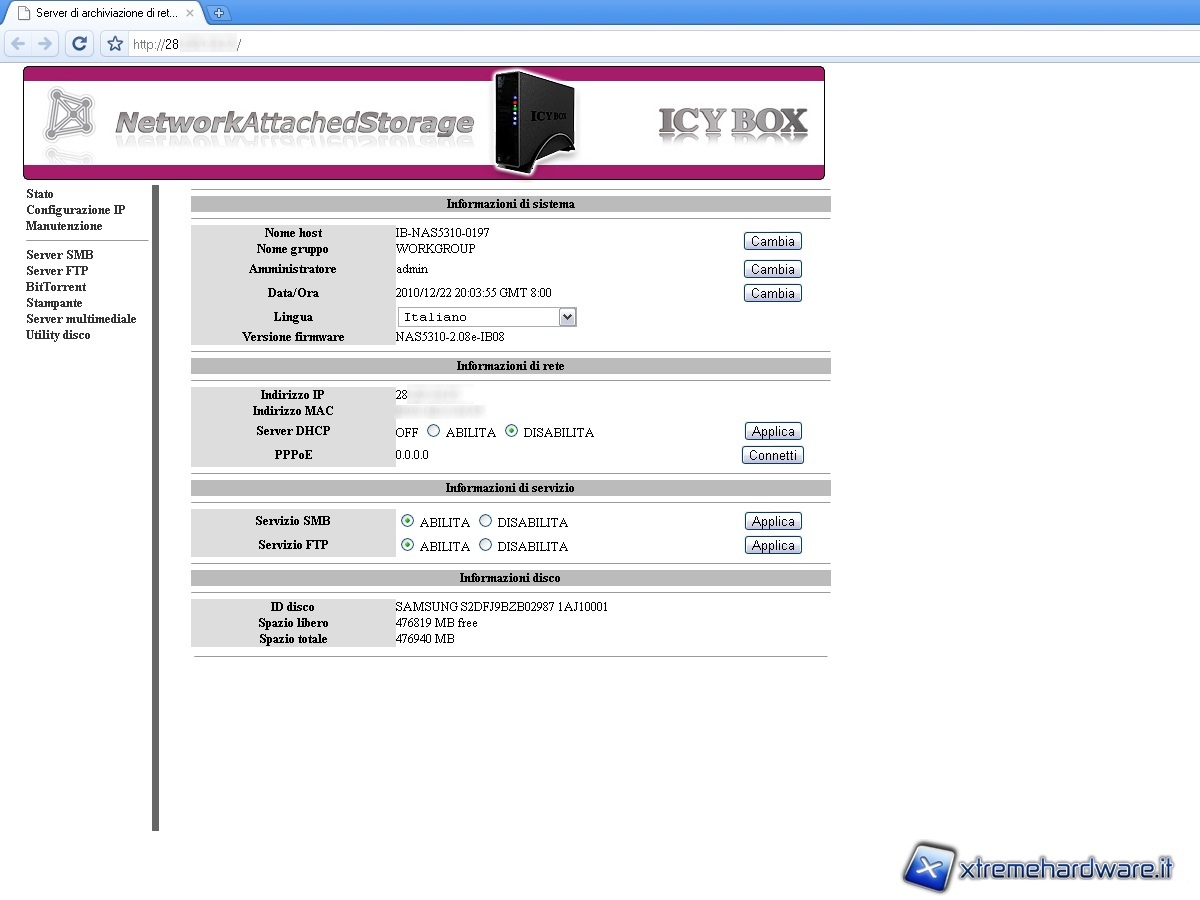This screenshot has height=900, width=1200.
Task: Select ABILITA radio for Server DHCP
Action: (433, 431)
